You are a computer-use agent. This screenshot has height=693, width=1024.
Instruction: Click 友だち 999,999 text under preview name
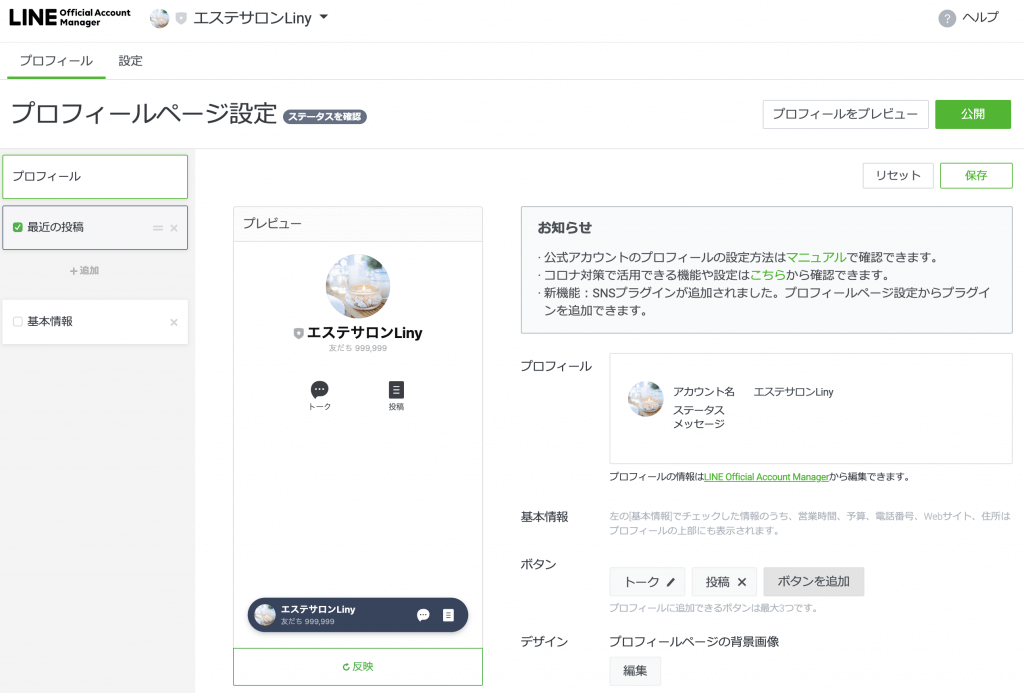[358, 348]
